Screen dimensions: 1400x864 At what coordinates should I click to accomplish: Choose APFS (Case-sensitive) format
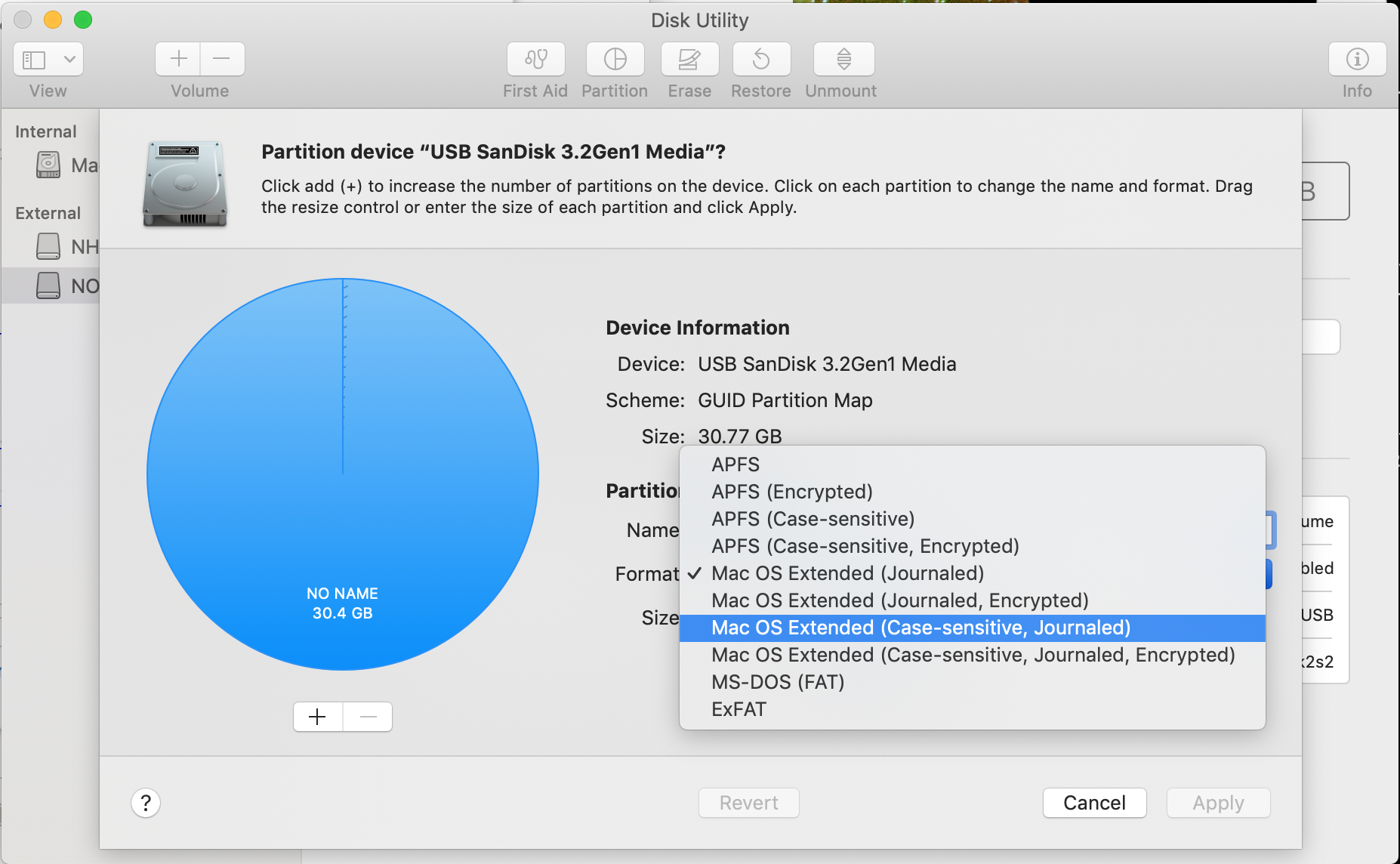pos(973,519)
